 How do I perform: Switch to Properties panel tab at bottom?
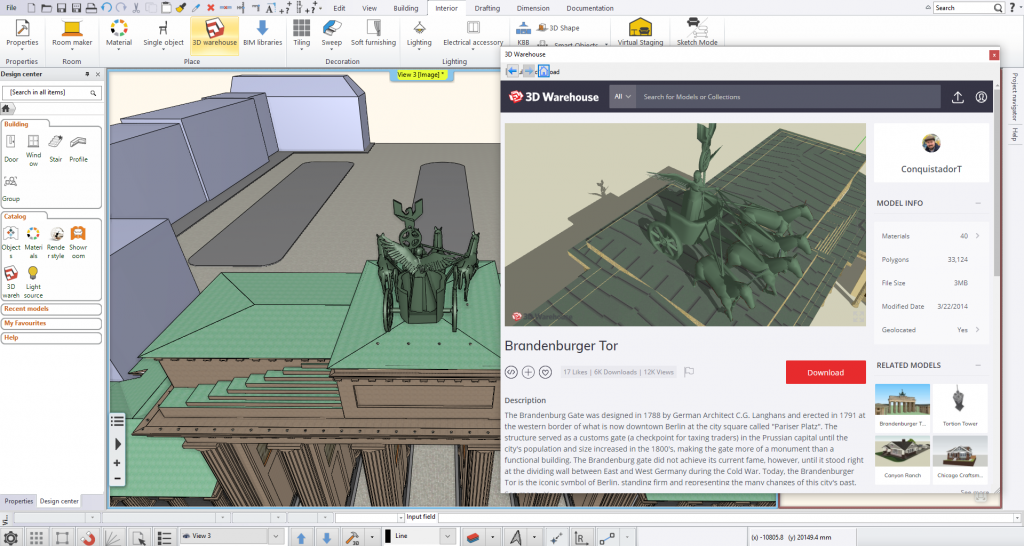19,501
